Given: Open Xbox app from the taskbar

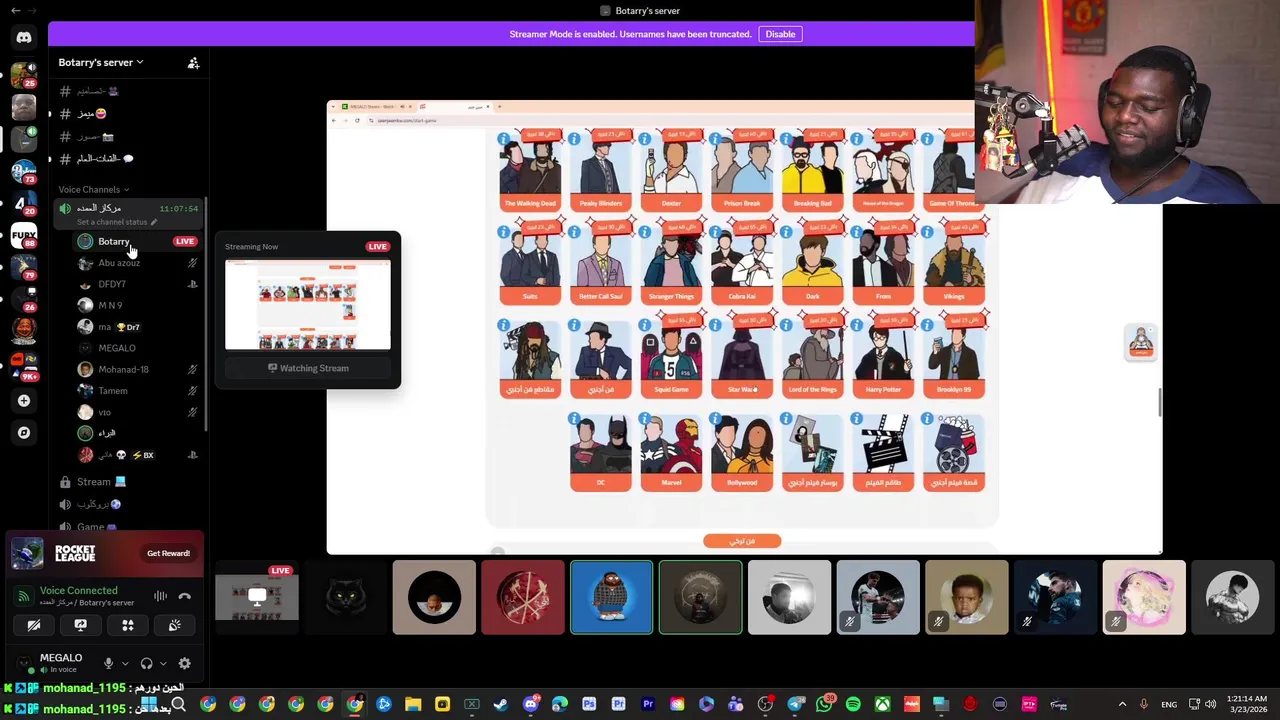Looking at the screenshot, I should click(882, 705).
